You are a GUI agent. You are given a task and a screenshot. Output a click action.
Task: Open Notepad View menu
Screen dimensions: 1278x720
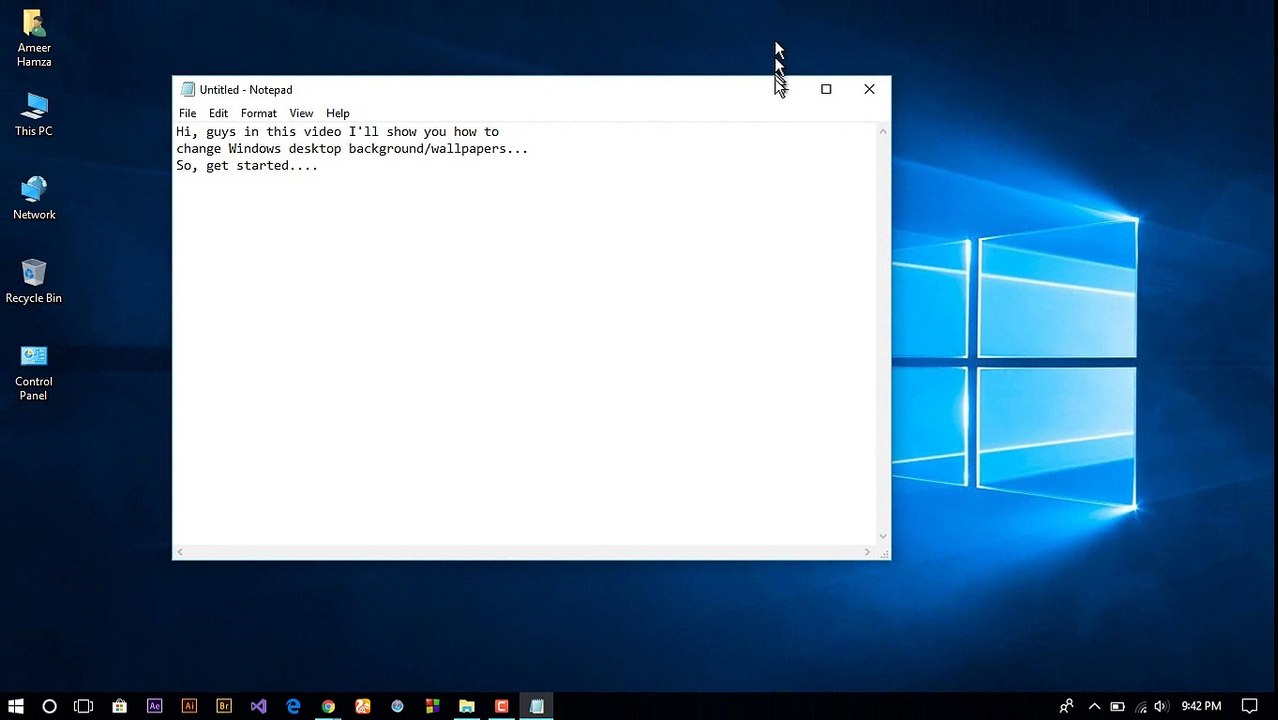pos(301,113)
